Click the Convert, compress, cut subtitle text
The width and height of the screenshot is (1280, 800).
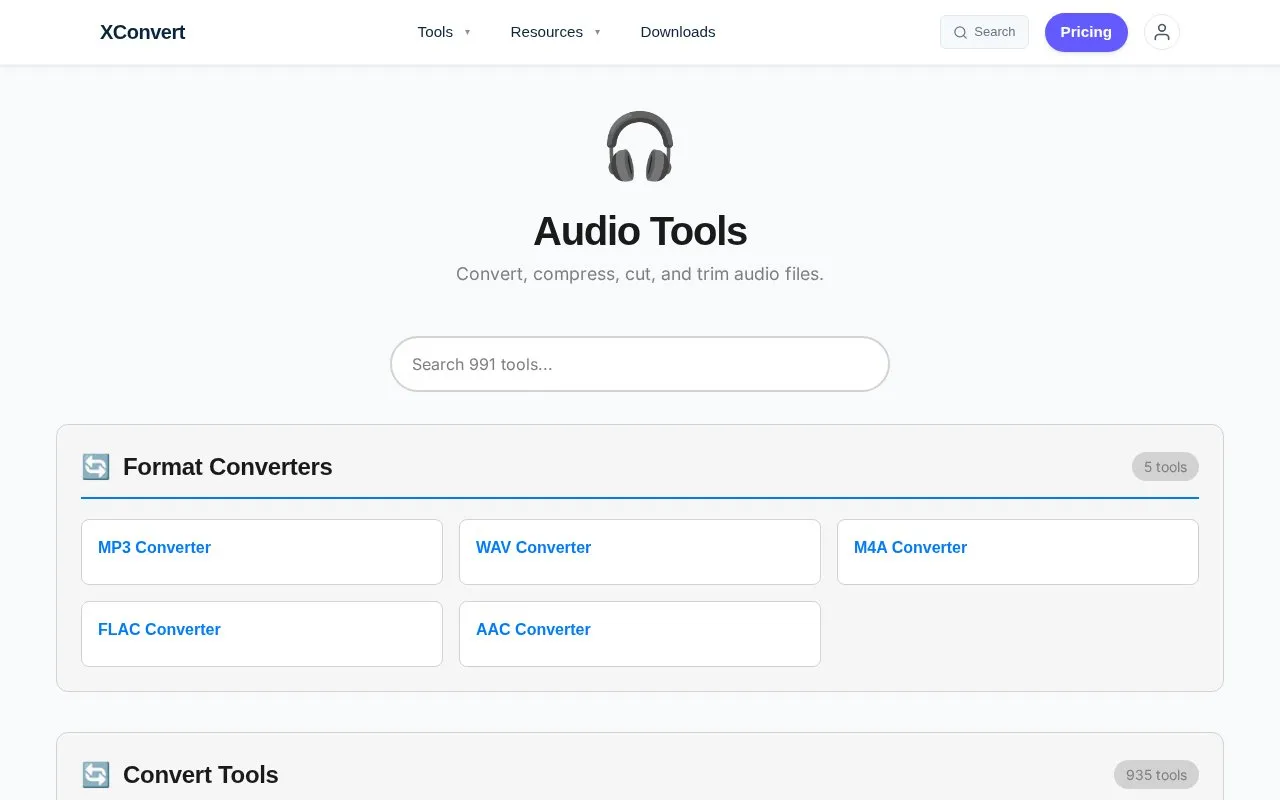tap(640, 274)
